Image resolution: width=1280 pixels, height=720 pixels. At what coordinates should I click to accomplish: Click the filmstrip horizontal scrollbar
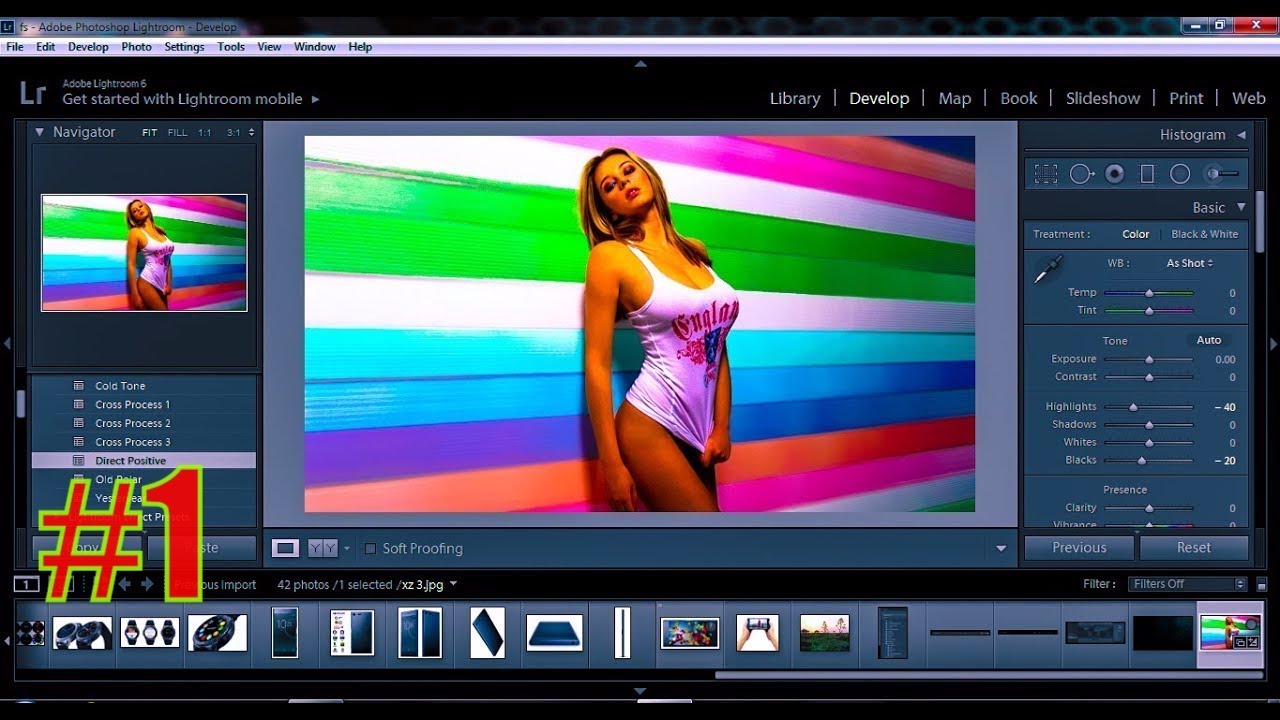(988, 675)
